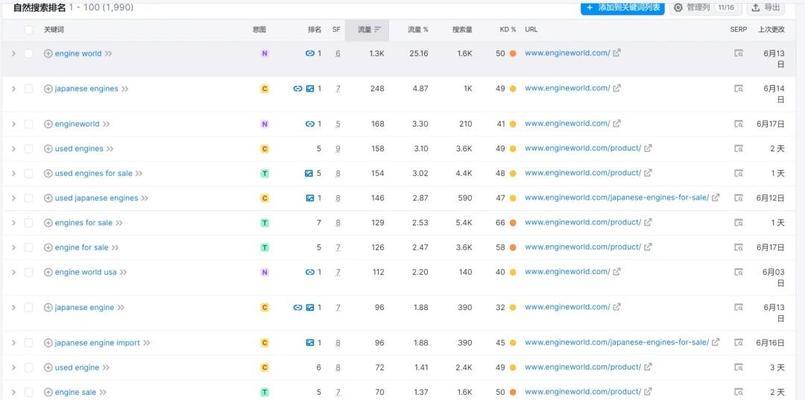Check the japanese engine row checkbox
The width and height of the screenshot is (805, 400).
[x=29, y=308]
